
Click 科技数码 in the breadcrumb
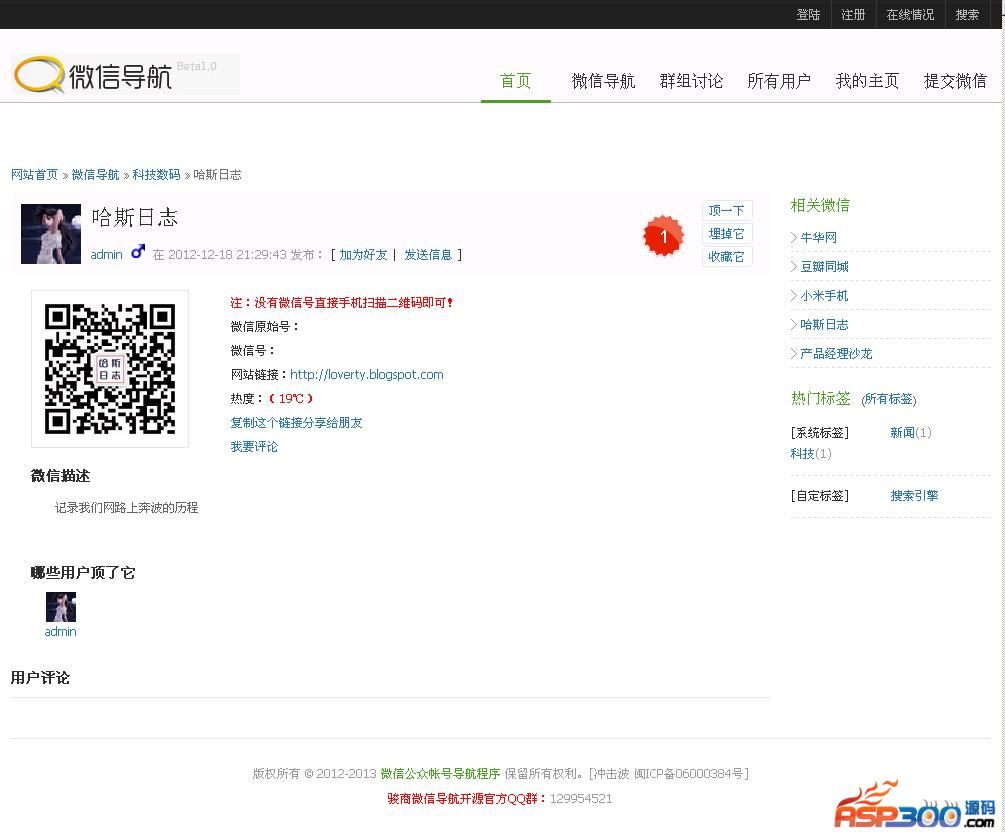(x=156, y=175)
